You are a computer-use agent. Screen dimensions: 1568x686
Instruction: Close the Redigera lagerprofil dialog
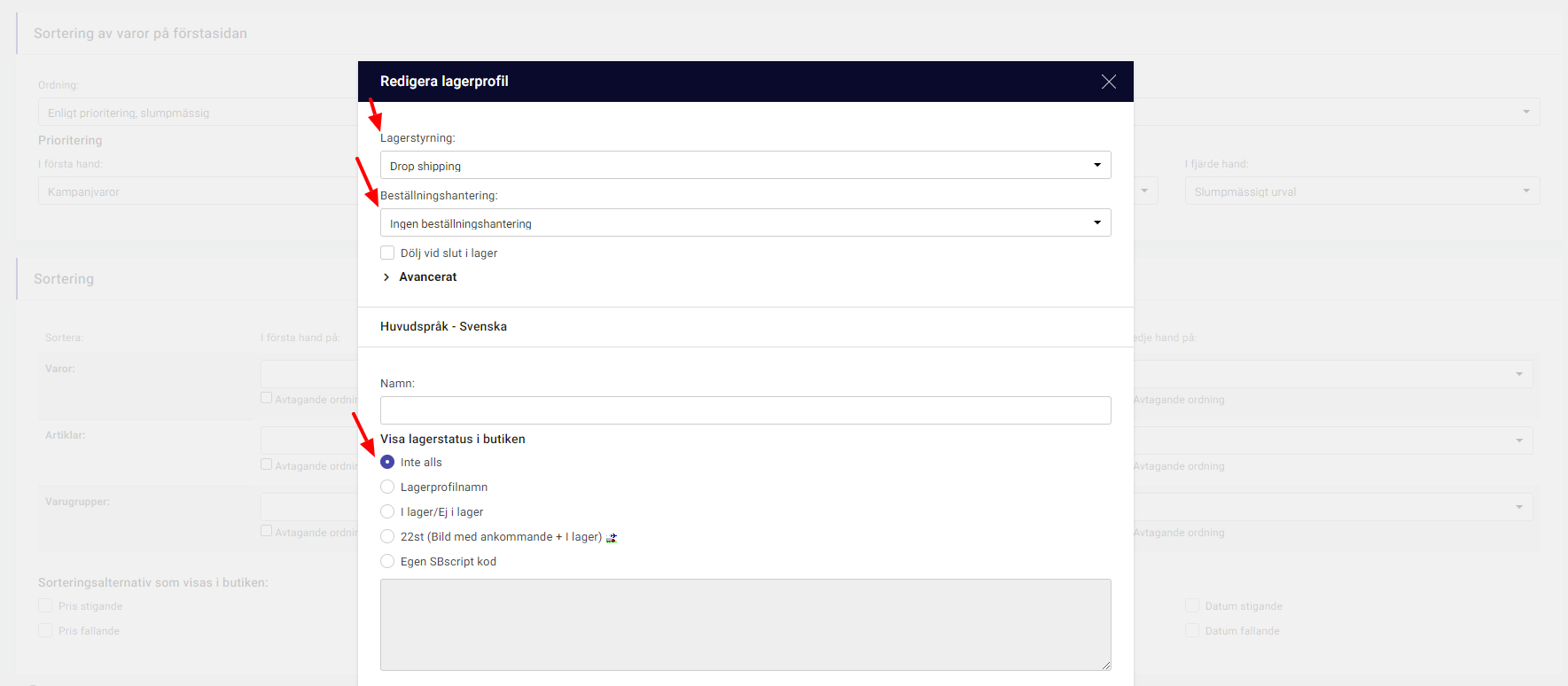1108,82
